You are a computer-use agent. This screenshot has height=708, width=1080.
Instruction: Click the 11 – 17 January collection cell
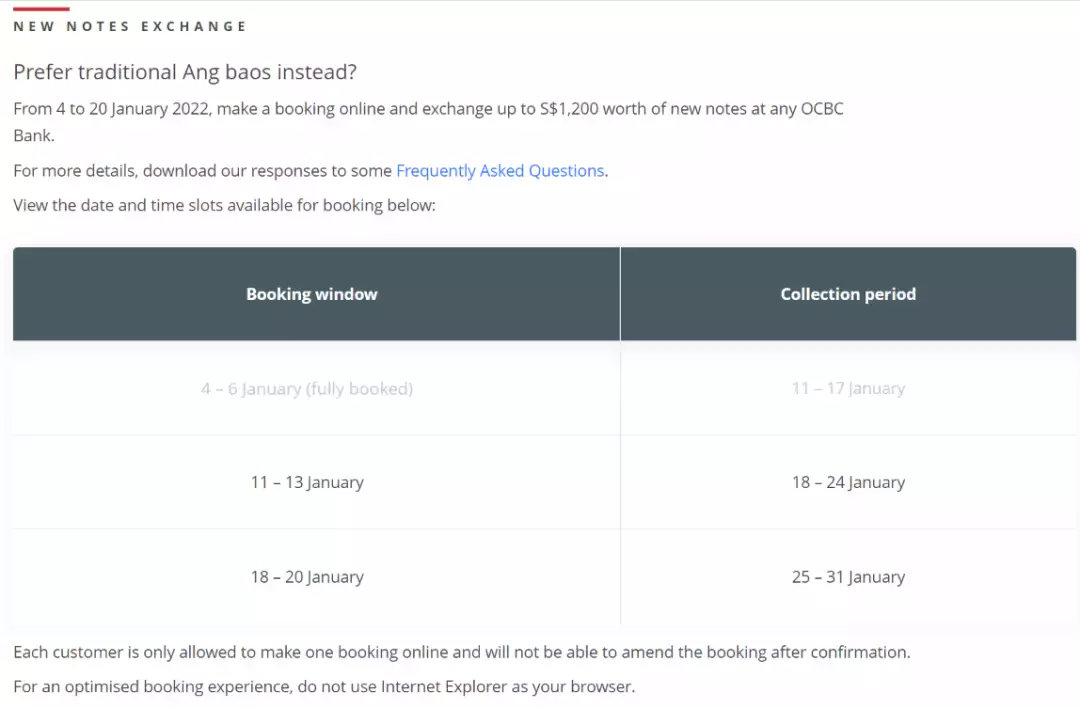pyautogui.click(x=848, y=388)
